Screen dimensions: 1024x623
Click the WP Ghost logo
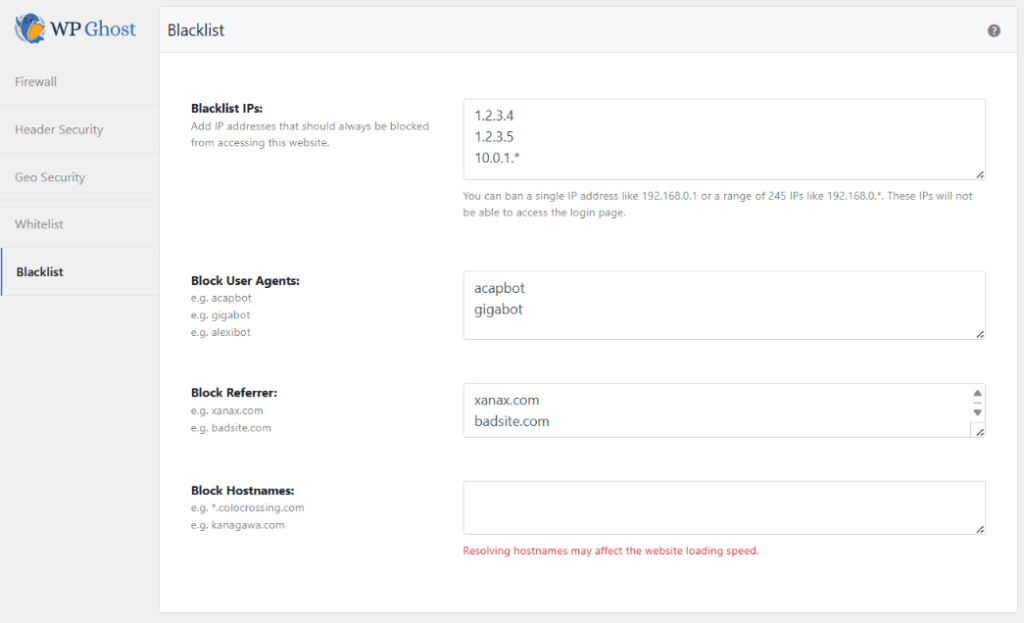point(75,28)
